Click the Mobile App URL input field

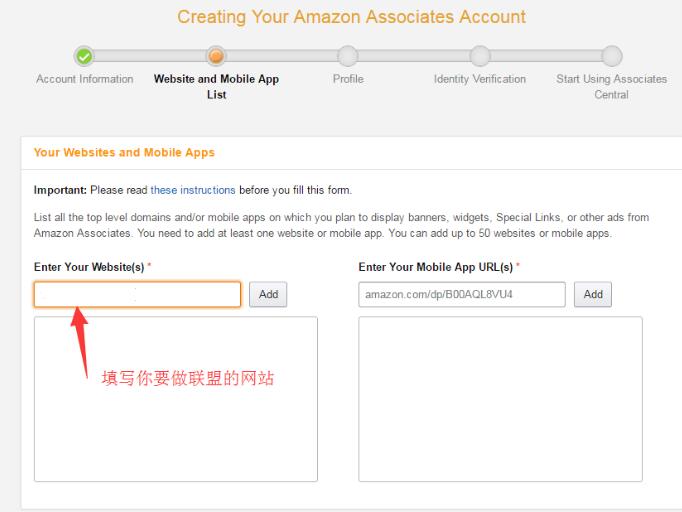tap(461, 294)
